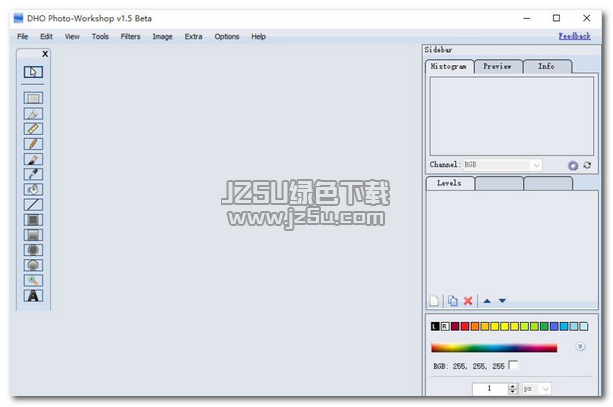
Task: Maximize the DHO Photo-Workshop window
Action: coord(556,18)
